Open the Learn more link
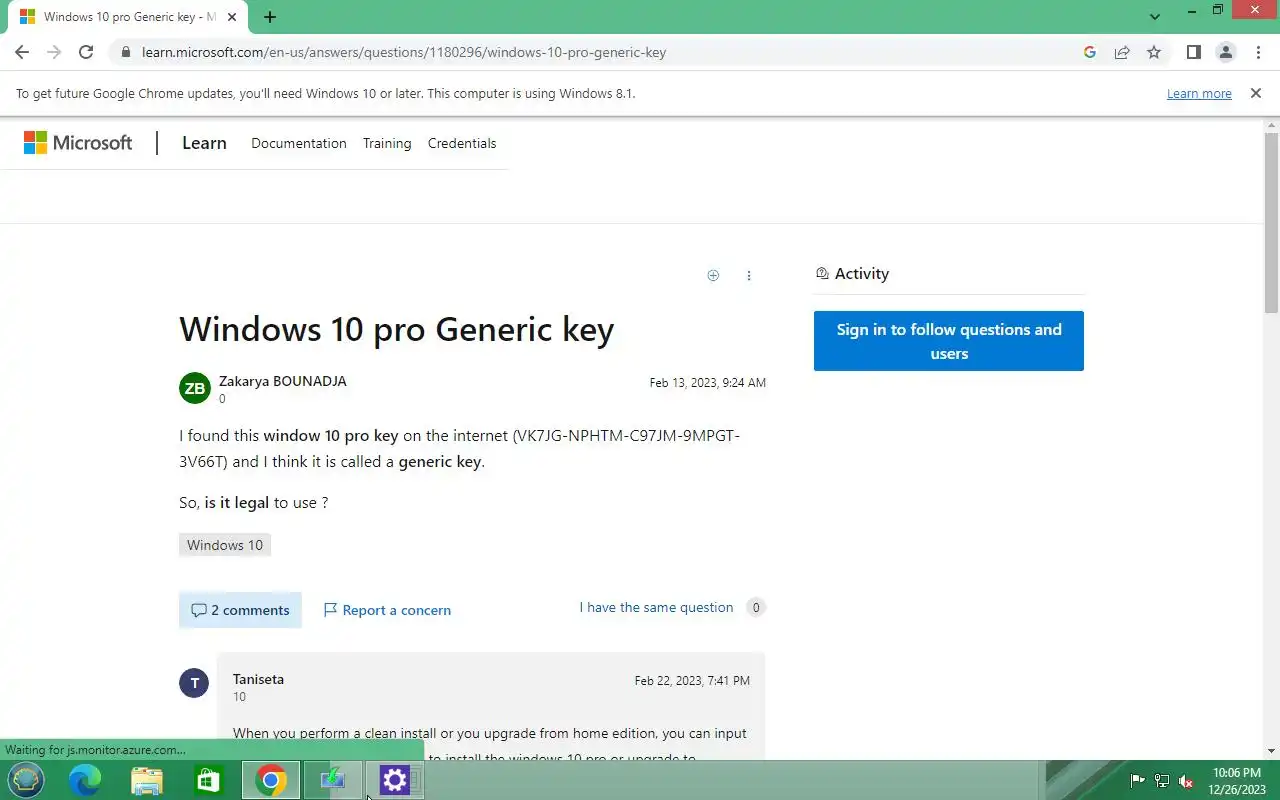Viewport: 1280px width, 800px height. click(x=1199, y=93)
